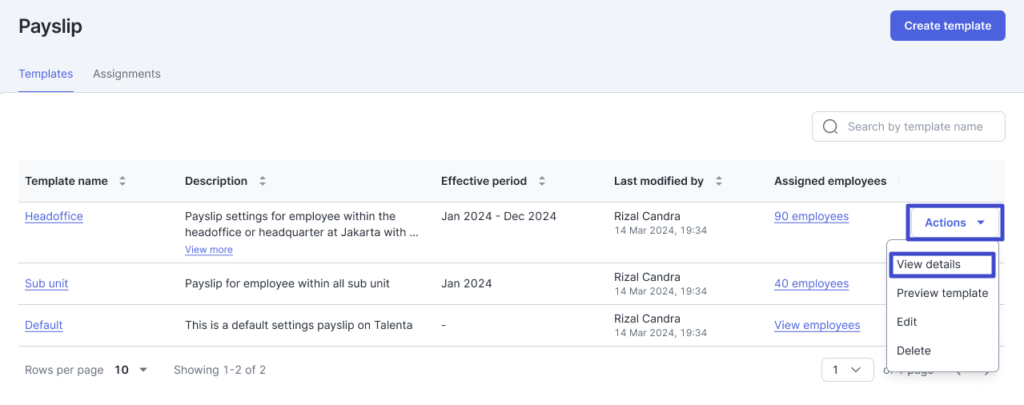Sort by Last modified by arrows

click(x=719, y=181)
